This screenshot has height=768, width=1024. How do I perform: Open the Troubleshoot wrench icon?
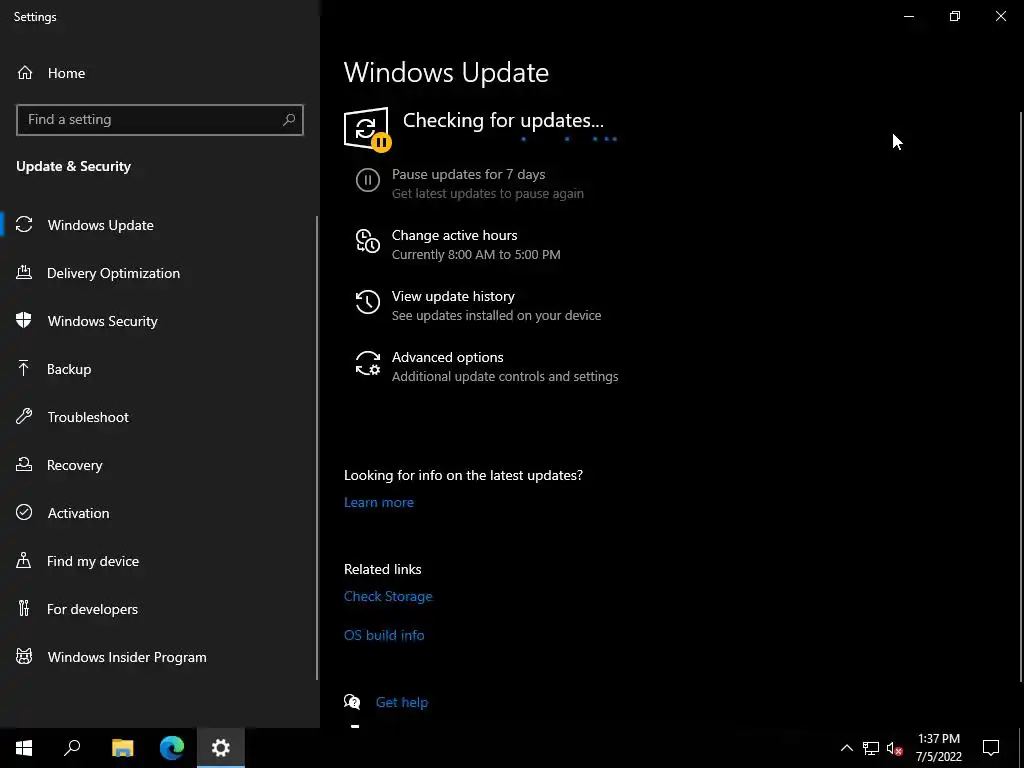pyautogui.click(x=24, y=417)
